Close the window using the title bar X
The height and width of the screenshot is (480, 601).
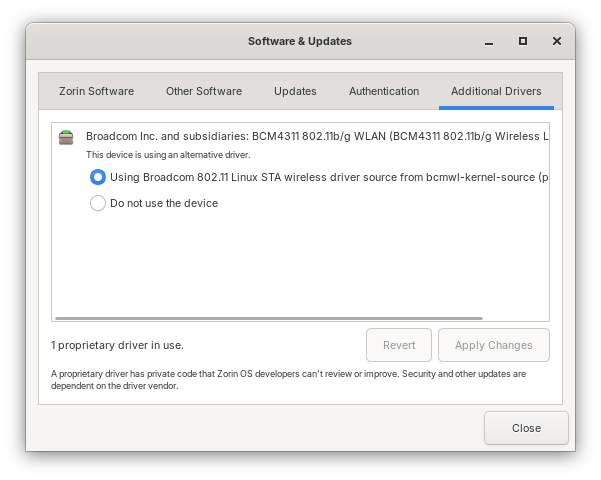(x=556, y=42)
